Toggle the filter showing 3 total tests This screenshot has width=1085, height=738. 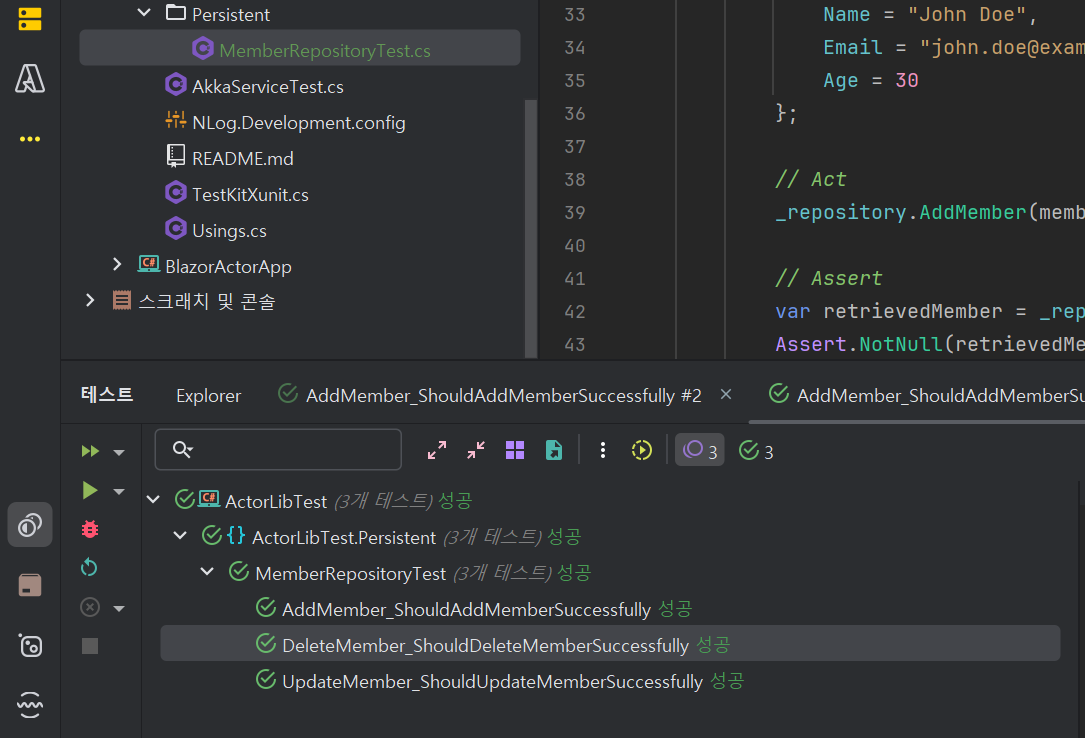click(x=700, y=451)
